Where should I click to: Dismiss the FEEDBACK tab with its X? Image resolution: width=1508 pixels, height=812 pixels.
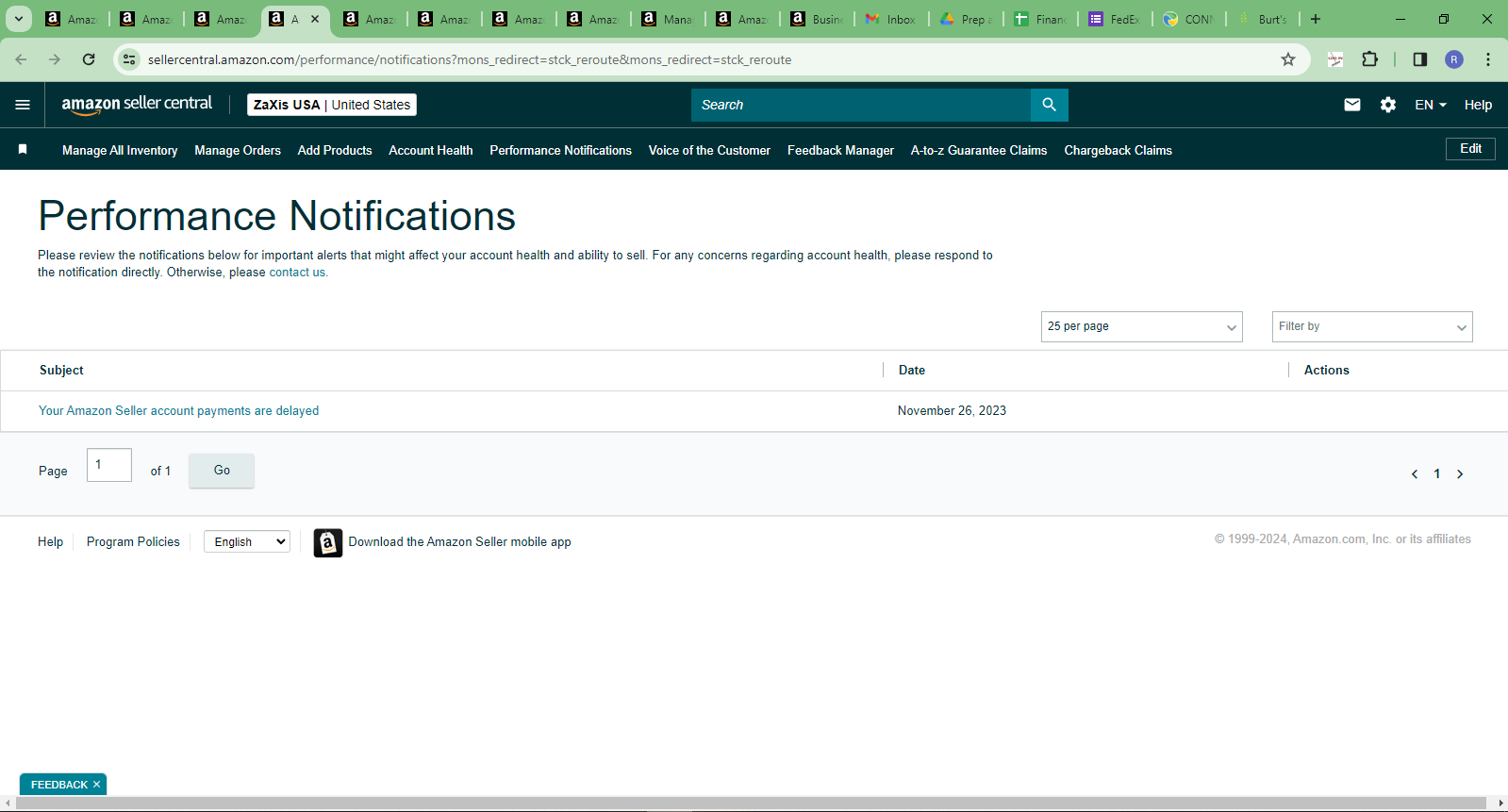pos(96,785)
